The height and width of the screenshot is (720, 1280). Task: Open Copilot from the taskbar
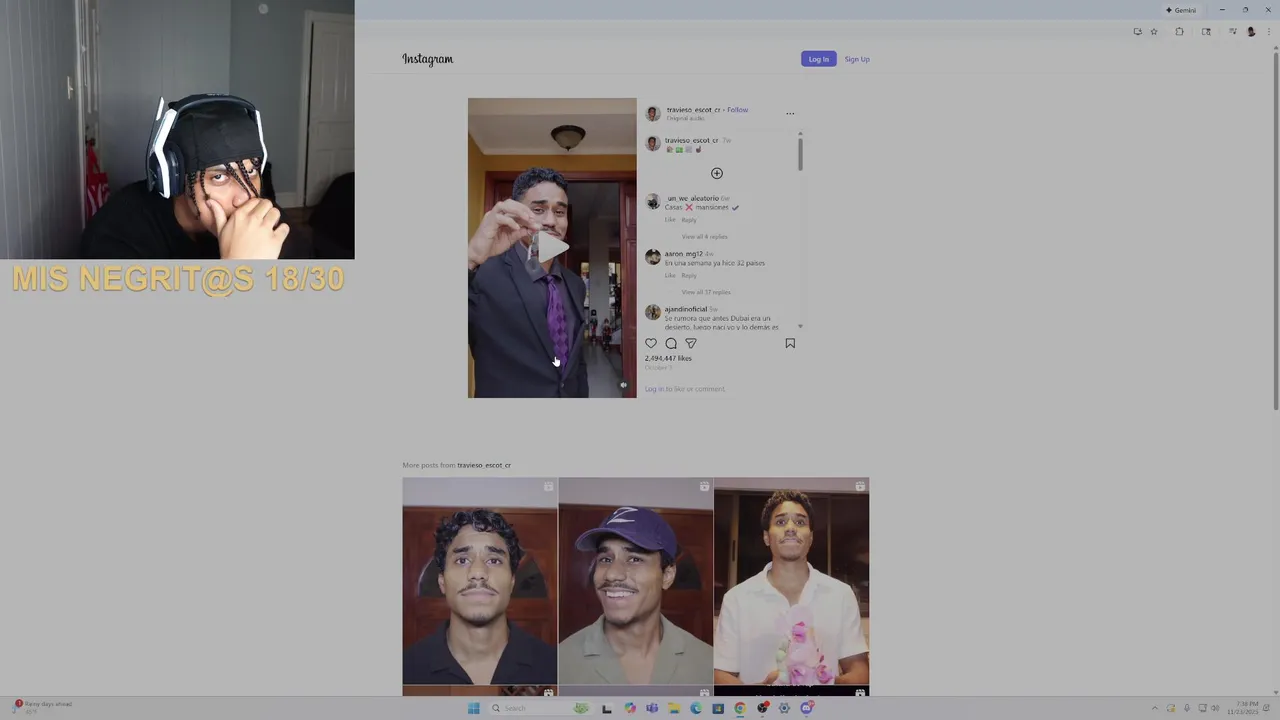tap(630, 708)
